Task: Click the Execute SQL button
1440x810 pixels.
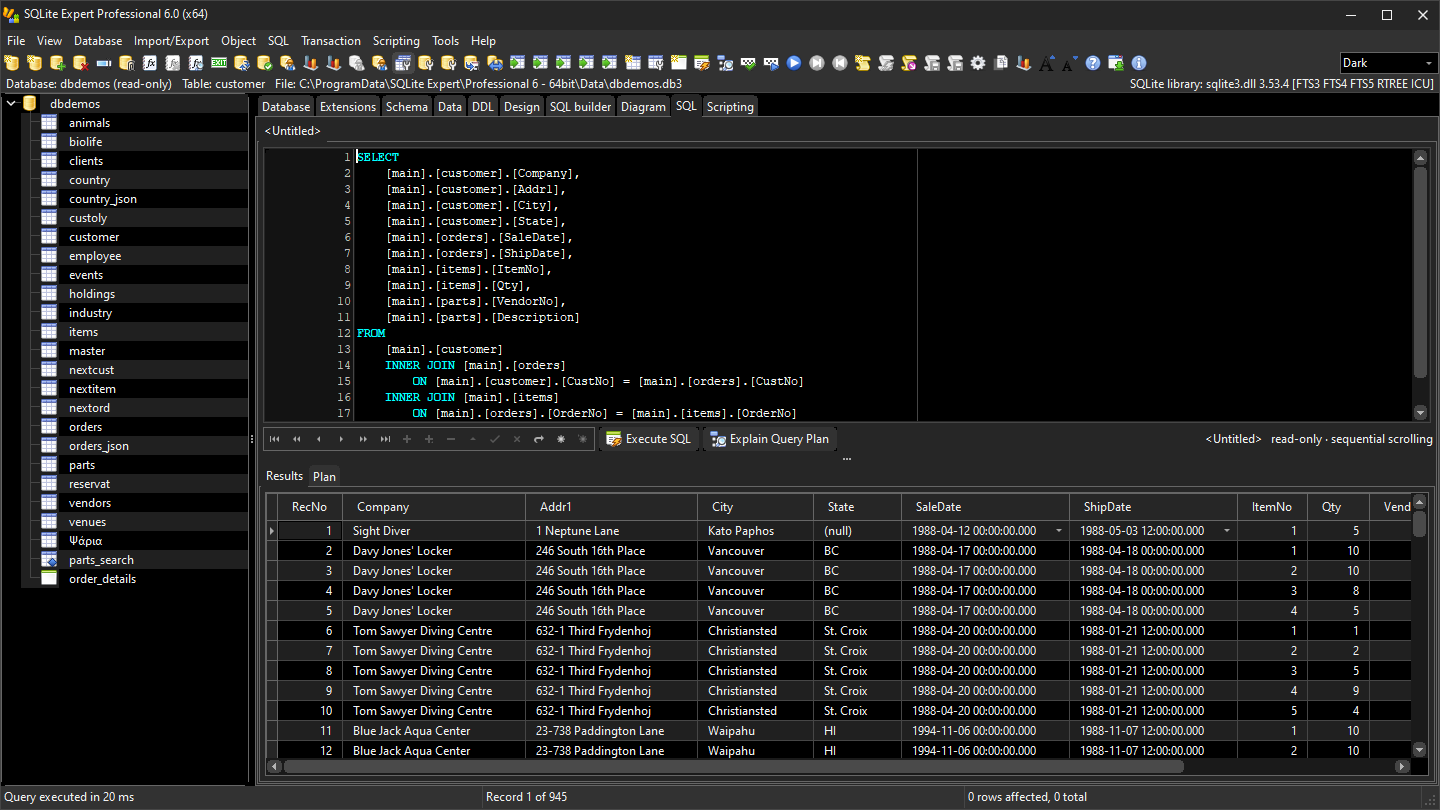Action: click(x=648, y=439)
